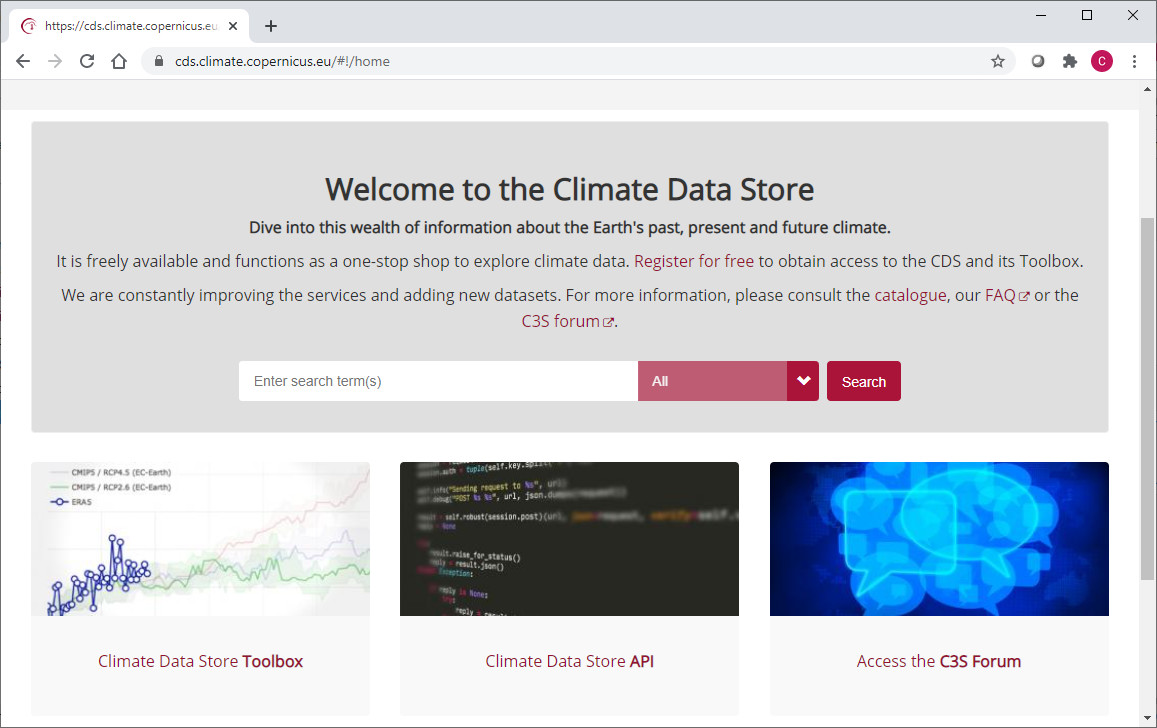Viewport: 1157px width, 728px height.
Task: Select the Climate Data Store browser tab
Action: [x=129, y=26]
